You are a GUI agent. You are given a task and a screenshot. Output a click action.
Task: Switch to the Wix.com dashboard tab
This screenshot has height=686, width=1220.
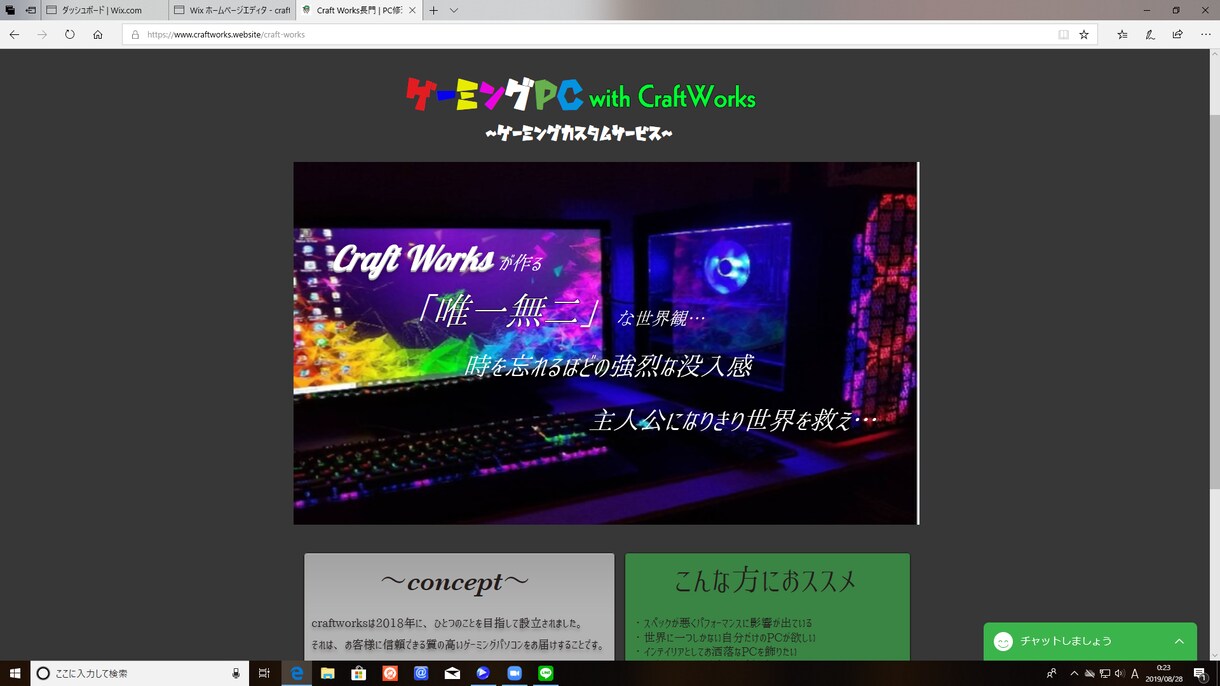[104, 10]
